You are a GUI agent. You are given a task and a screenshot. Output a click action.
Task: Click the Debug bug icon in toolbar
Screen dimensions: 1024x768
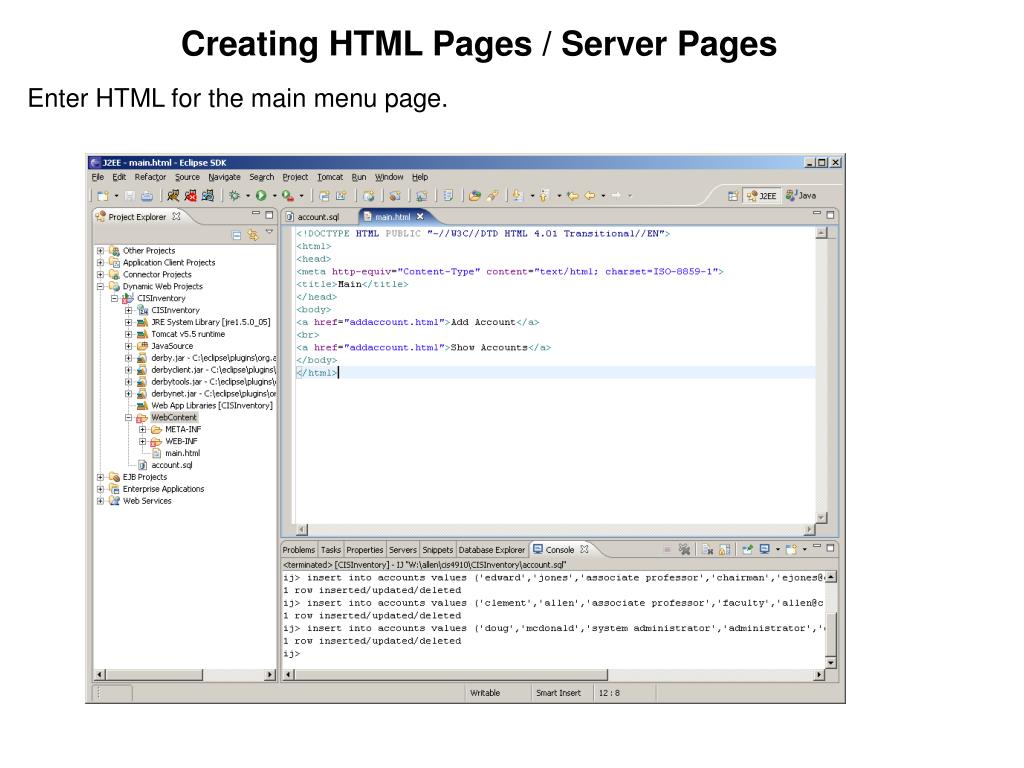coord(234,195)
